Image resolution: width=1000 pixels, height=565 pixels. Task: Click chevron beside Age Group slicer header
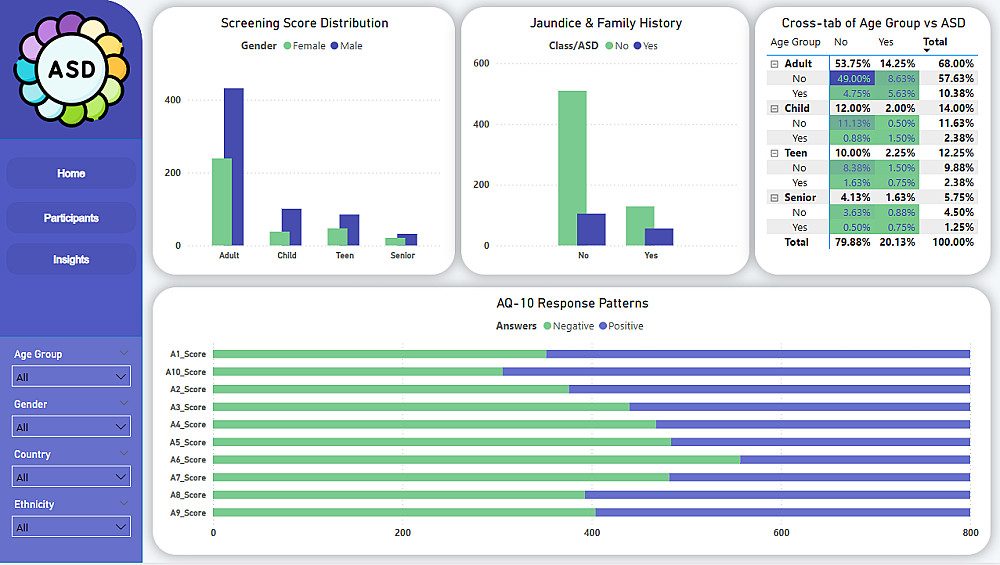click(x=124, y=353)
